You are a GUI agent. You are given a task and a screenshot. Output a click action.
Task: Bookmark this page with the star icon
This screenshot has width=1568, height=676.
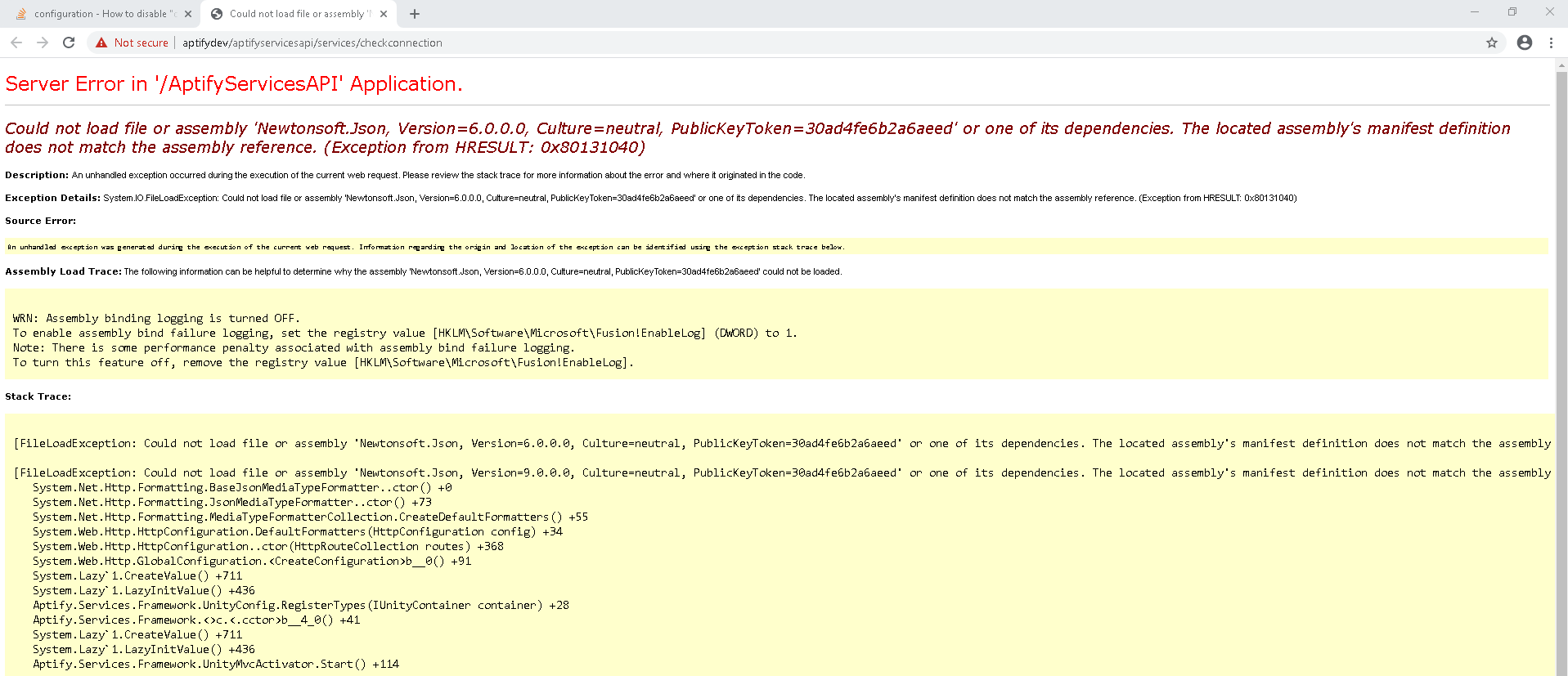click(1491, 43)
